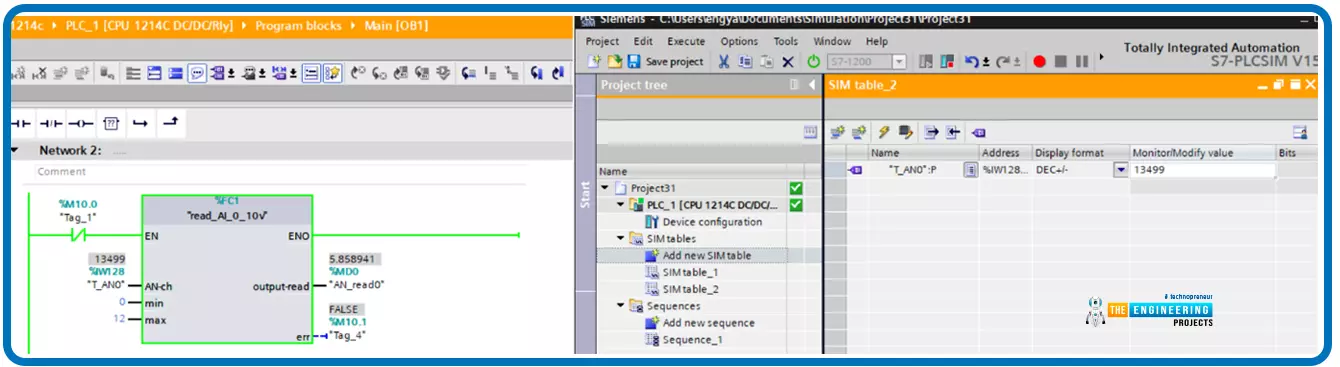Start recording with red circle button
The image size is (1340, 367).
(1039, 62)
